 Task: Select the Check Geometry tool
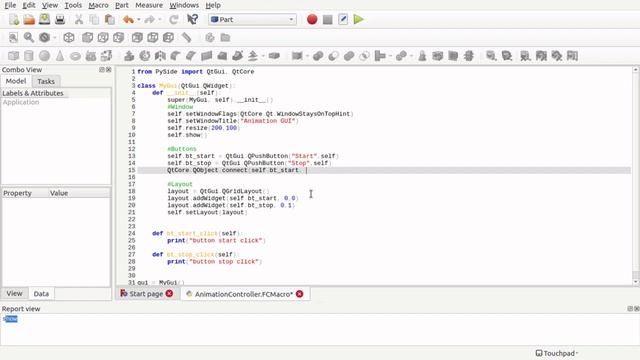(422, 56)
